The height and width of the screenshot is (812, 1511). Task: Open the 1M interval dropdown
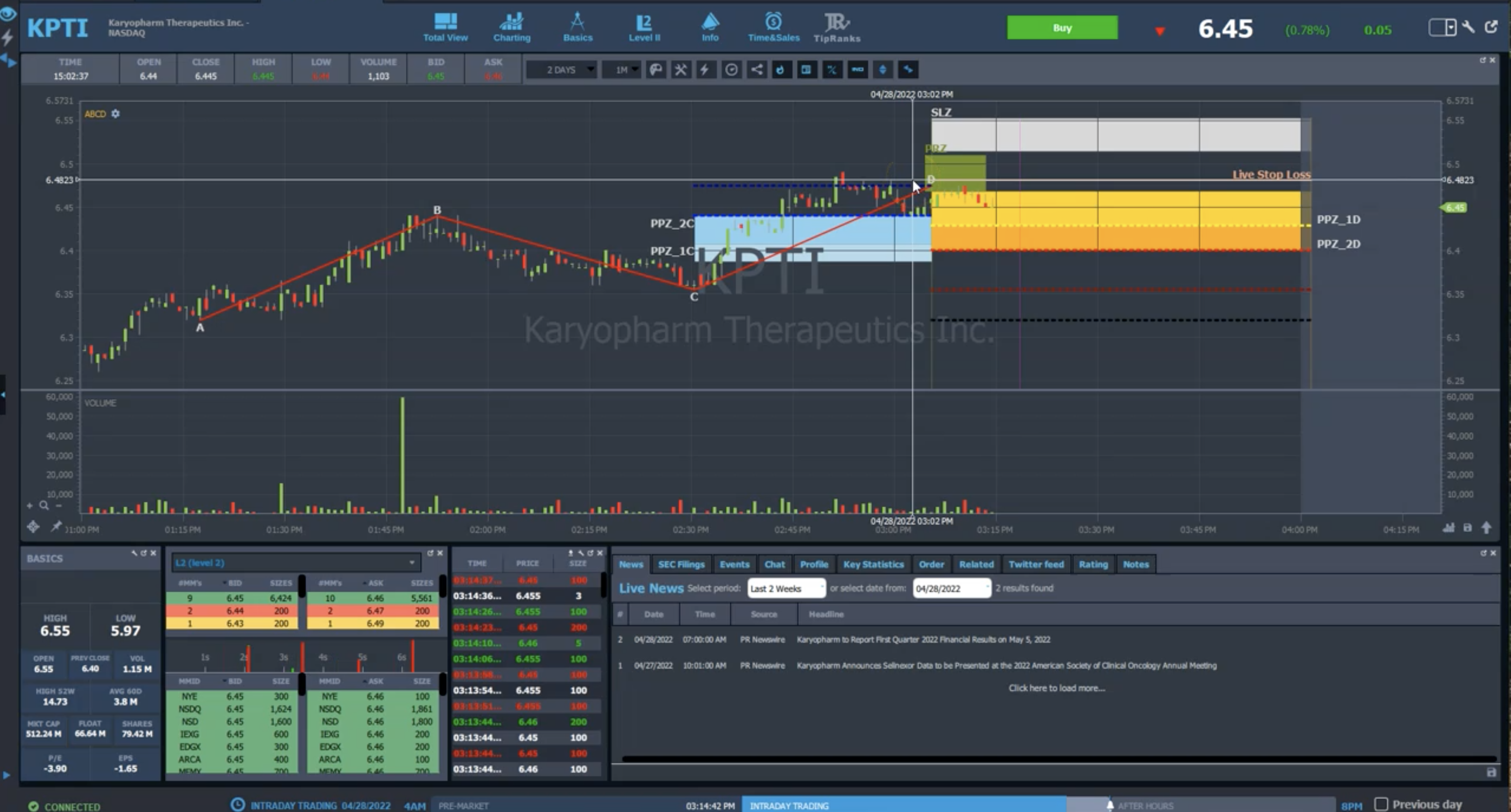point(622,70)
